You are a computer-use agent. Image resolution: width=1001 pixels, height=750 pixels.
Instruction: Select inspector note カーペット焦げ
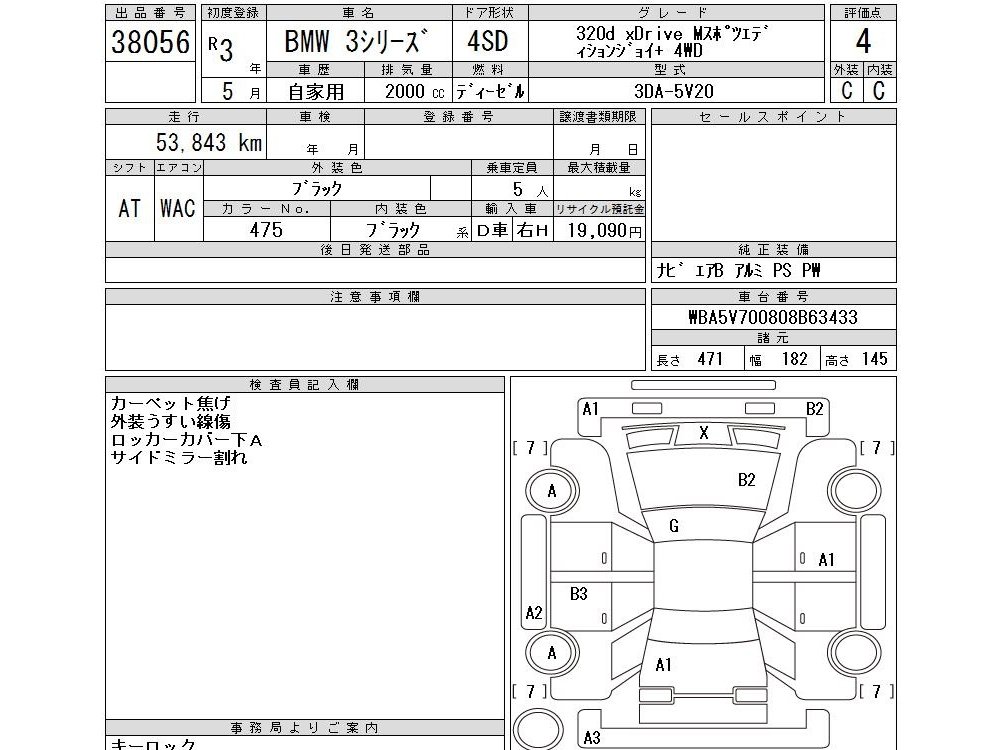(170, 403)
